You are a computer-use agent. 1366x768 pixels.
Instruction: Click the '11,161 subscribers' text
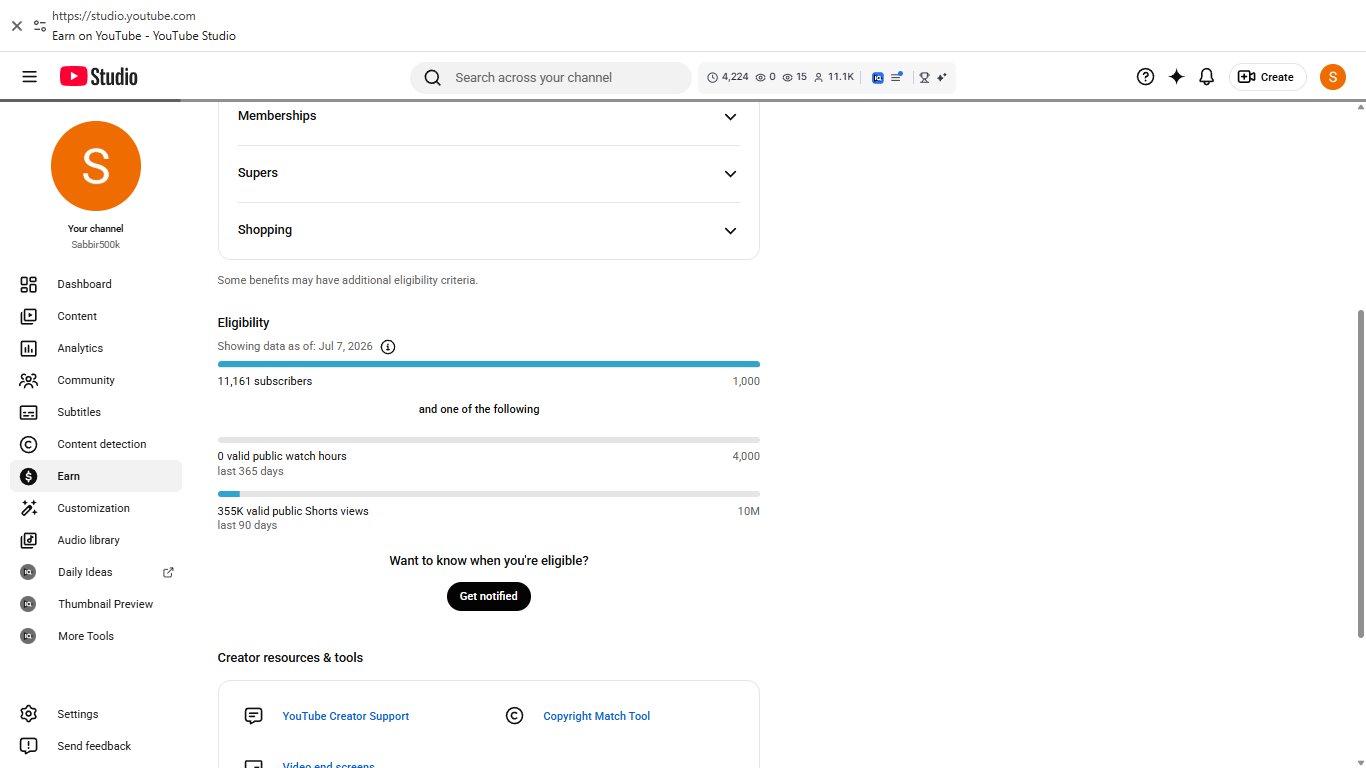pos(265,381)
